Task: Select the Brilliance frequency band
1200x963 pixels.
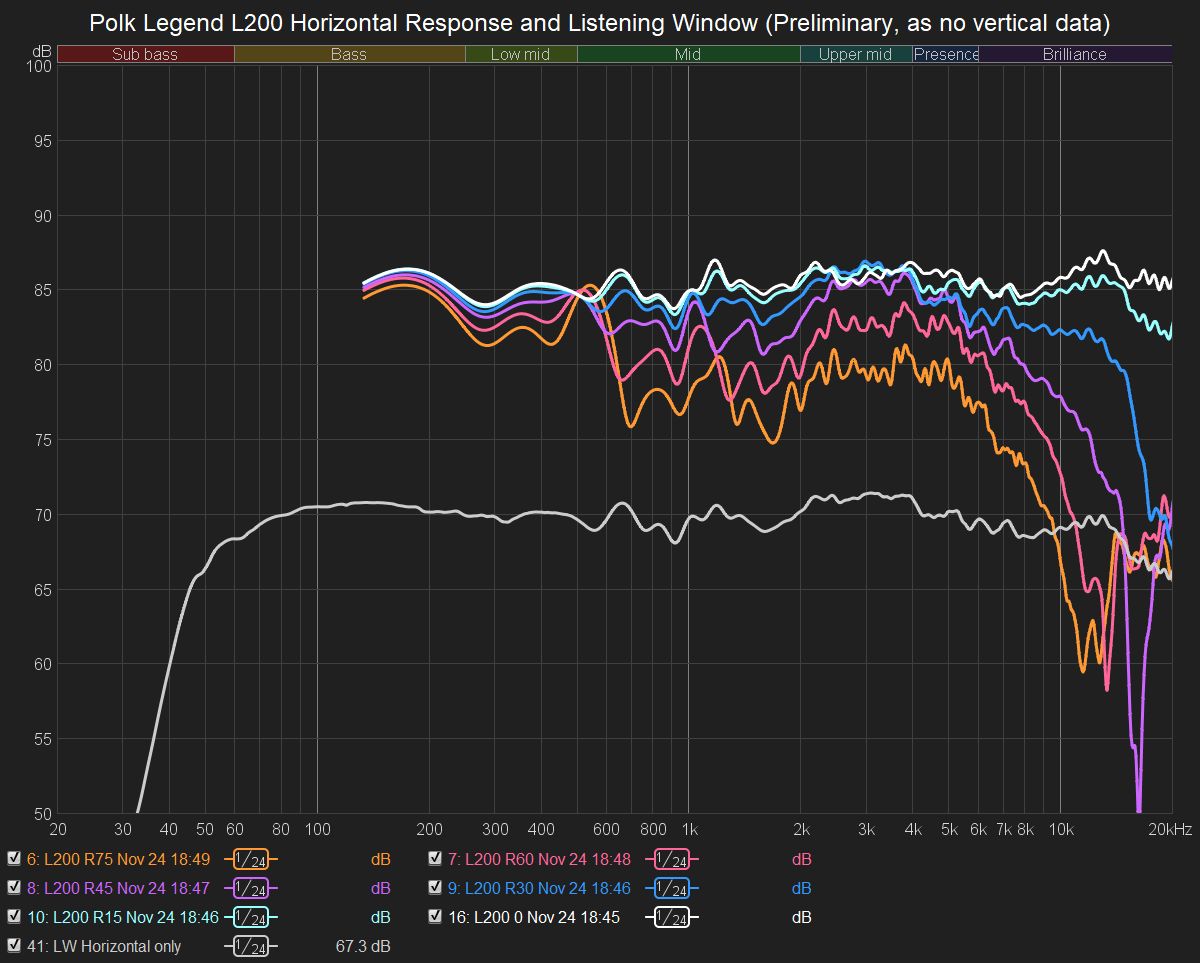Action: (1075, 54)
